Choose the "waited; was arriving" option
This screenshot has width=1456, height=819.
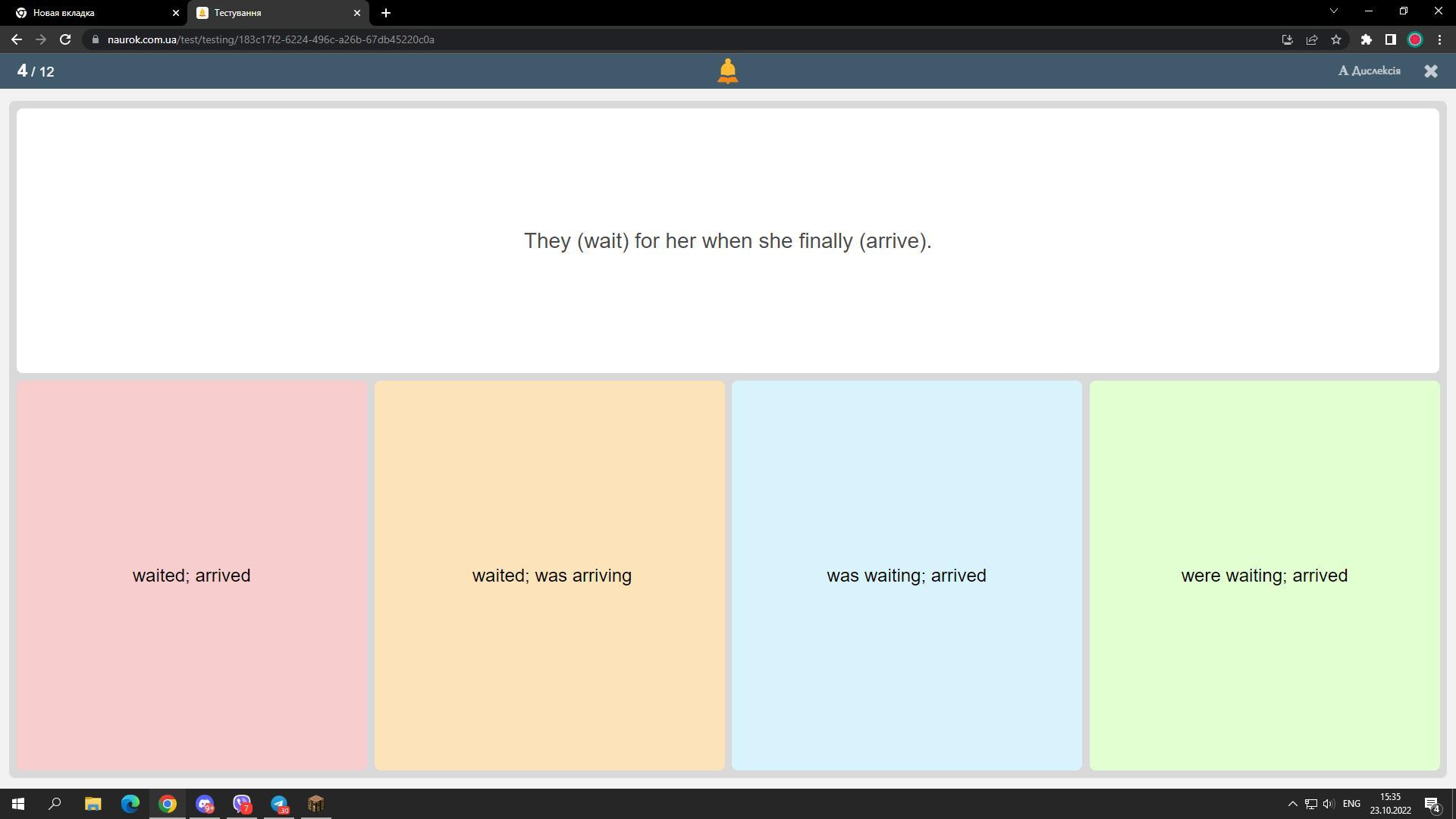pos(550,576)
